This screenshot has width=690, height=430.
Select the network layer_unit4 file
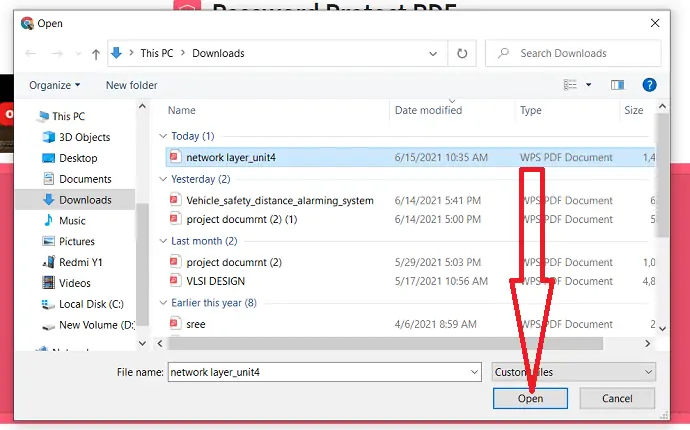coord(410,157)
